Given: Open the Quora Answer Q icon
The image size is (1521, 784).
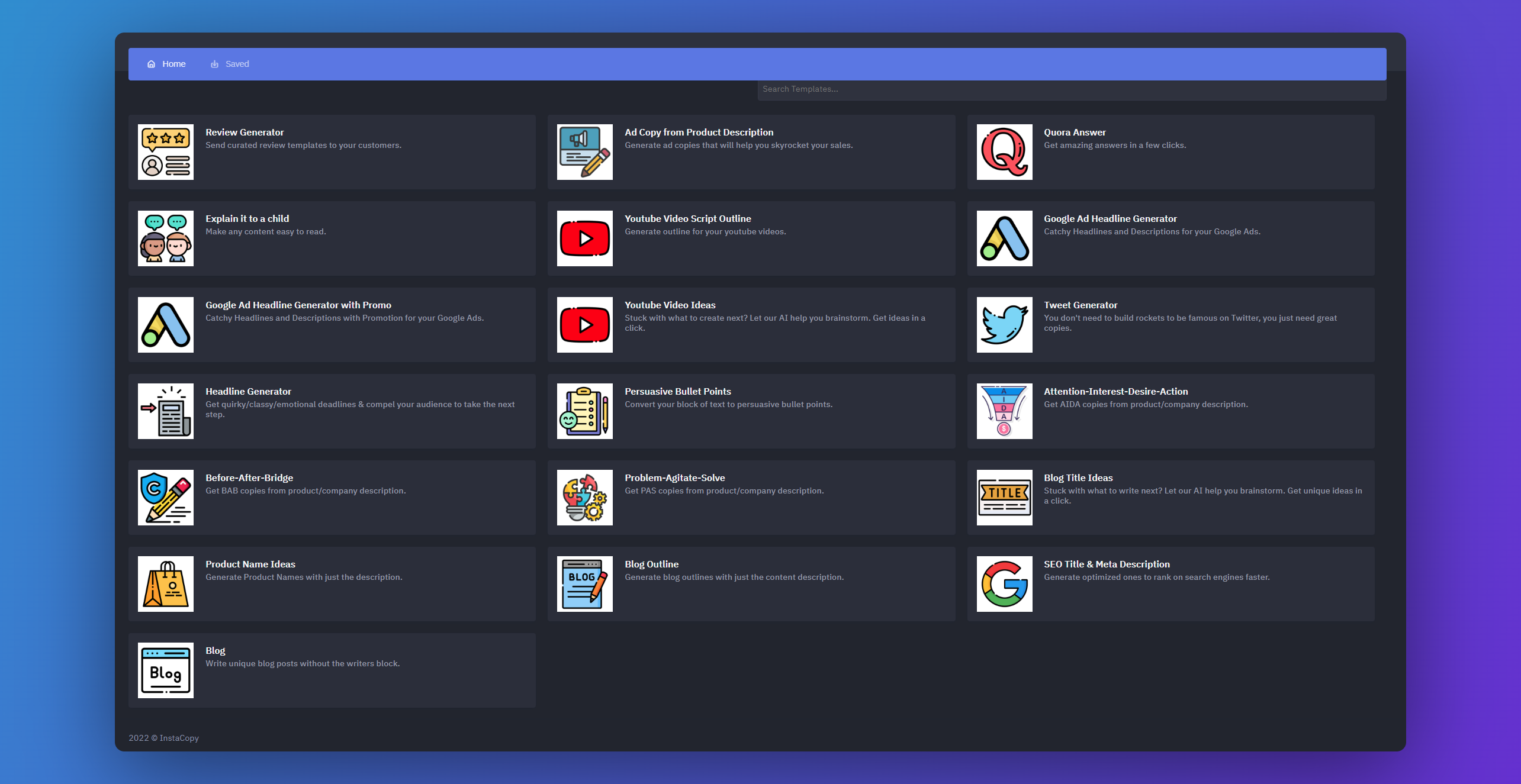Looking at the screenshot, I should tap(1004, 151).
